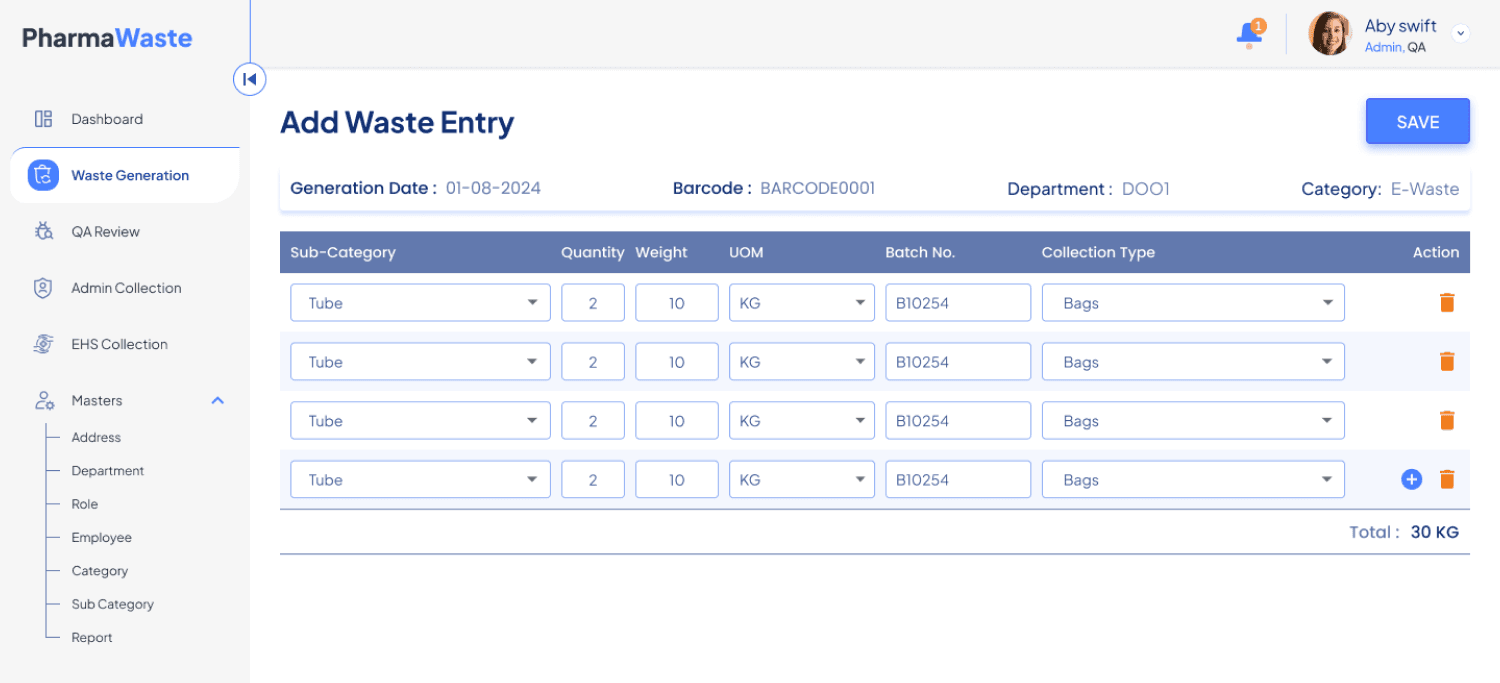Open Dashboard from the sidebar
1500x683 pixels.
107,119
